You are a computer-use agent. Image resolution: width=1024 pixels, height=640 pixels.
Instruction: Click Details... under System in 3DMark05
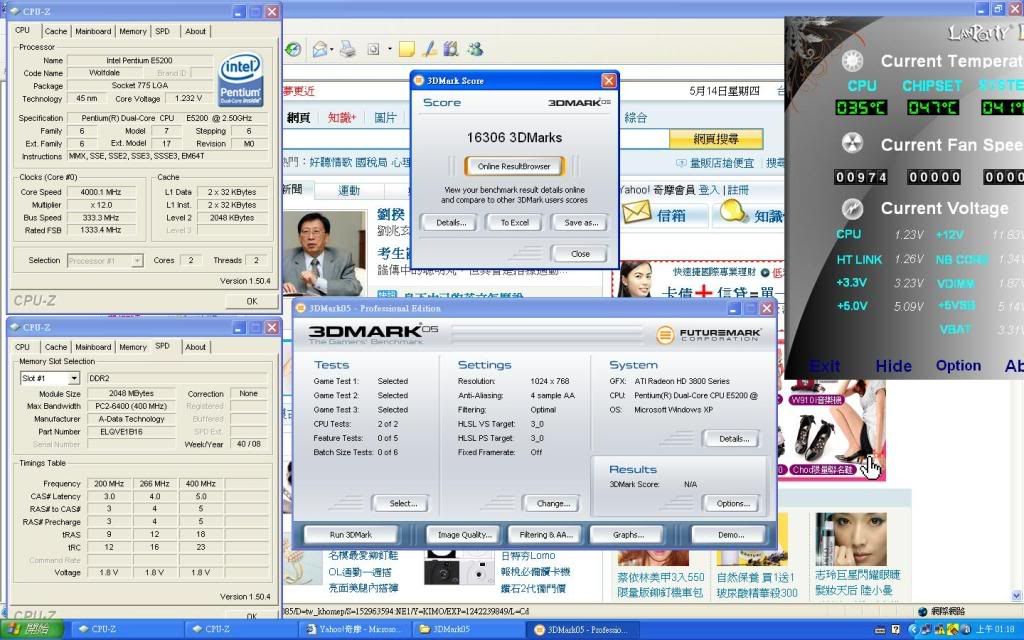733,439
